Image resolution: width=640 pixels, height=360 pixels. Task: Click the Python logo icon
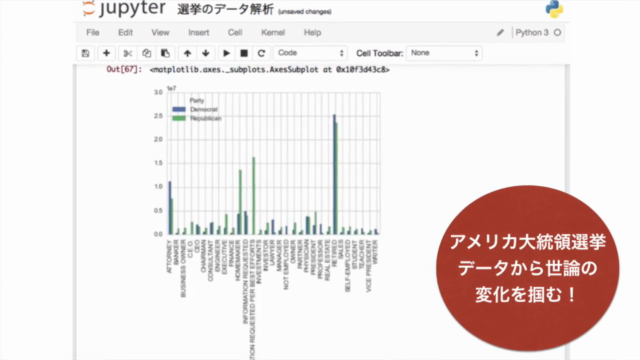click(x=554, y=9)
